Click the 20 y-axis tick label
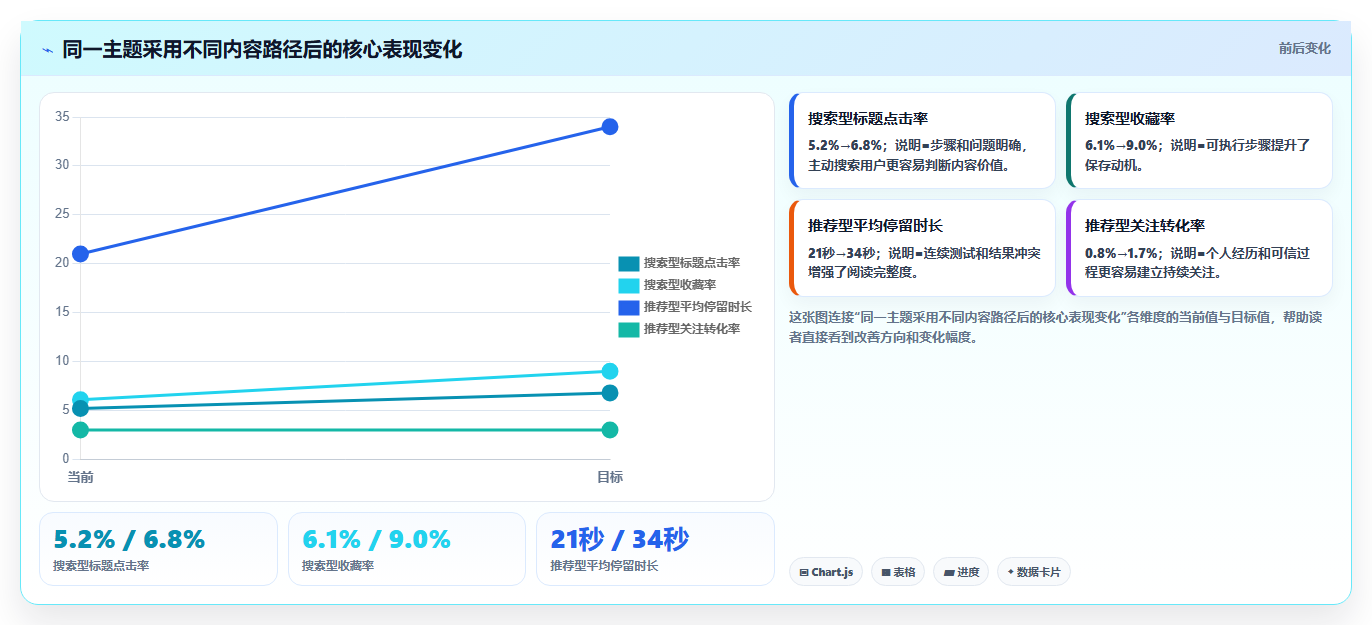The image size is (1372, 625). [x=62, y=263]
